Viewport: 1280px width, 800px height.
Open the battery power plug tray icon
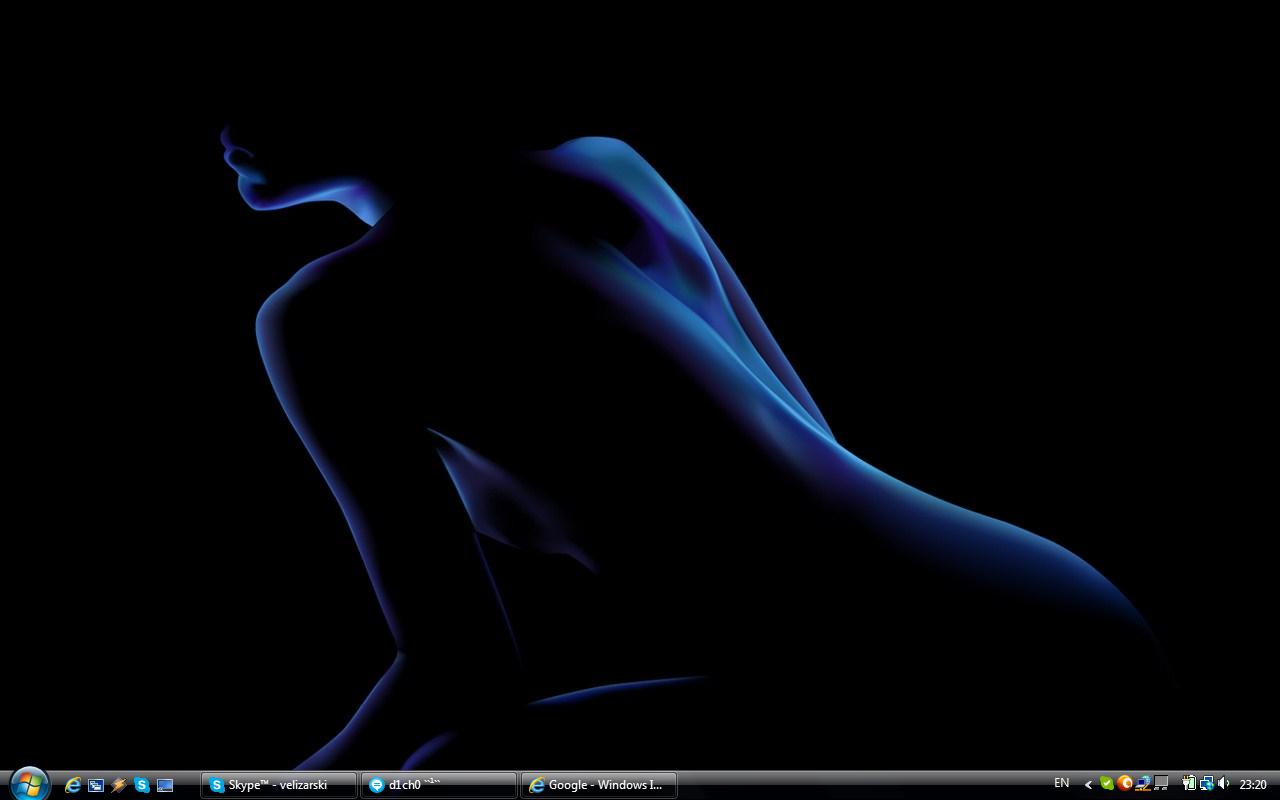[1189, 784]
